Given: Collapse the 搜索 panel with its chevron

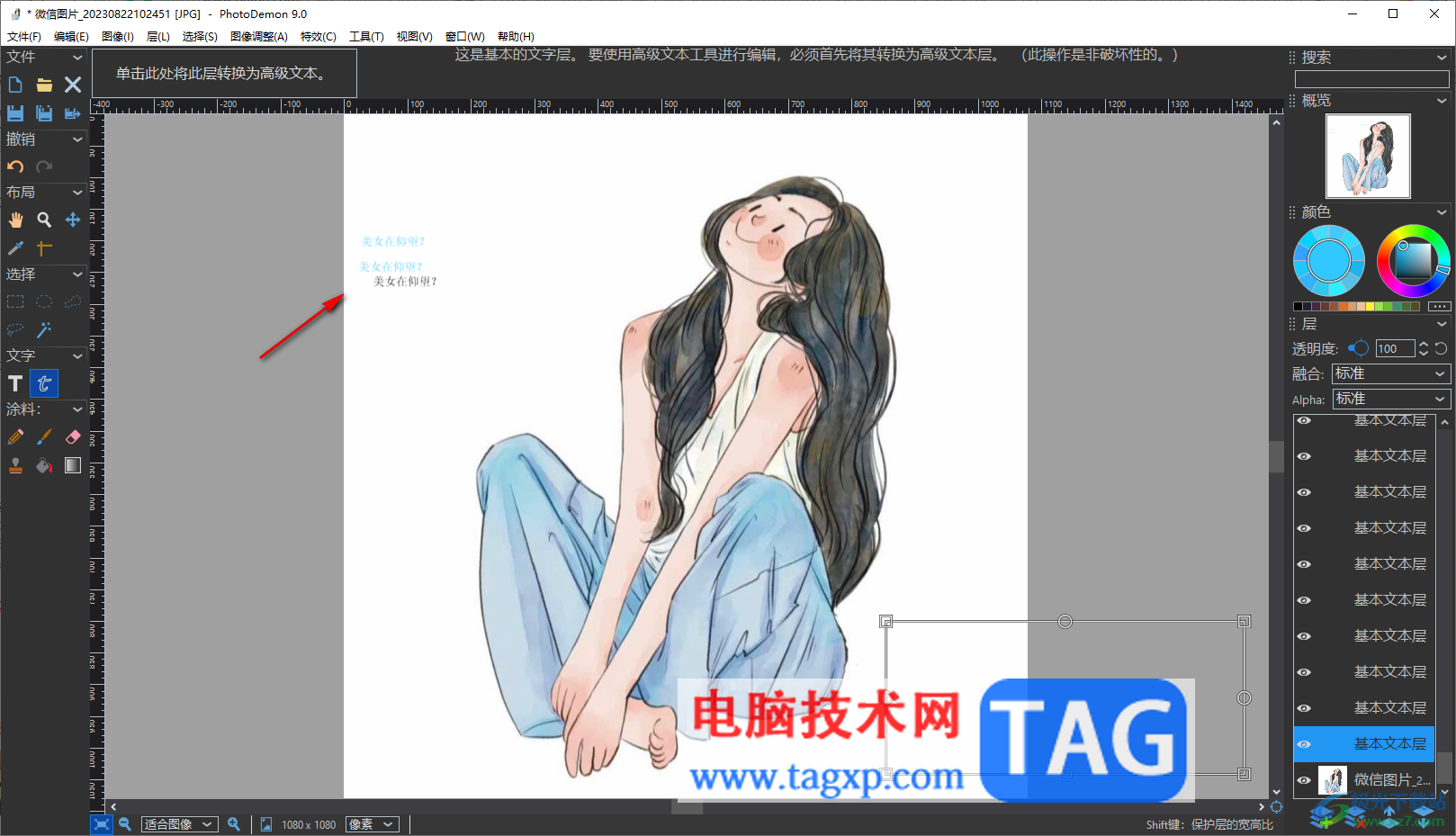Looking at the screenshot, I should coord(1442,58).
